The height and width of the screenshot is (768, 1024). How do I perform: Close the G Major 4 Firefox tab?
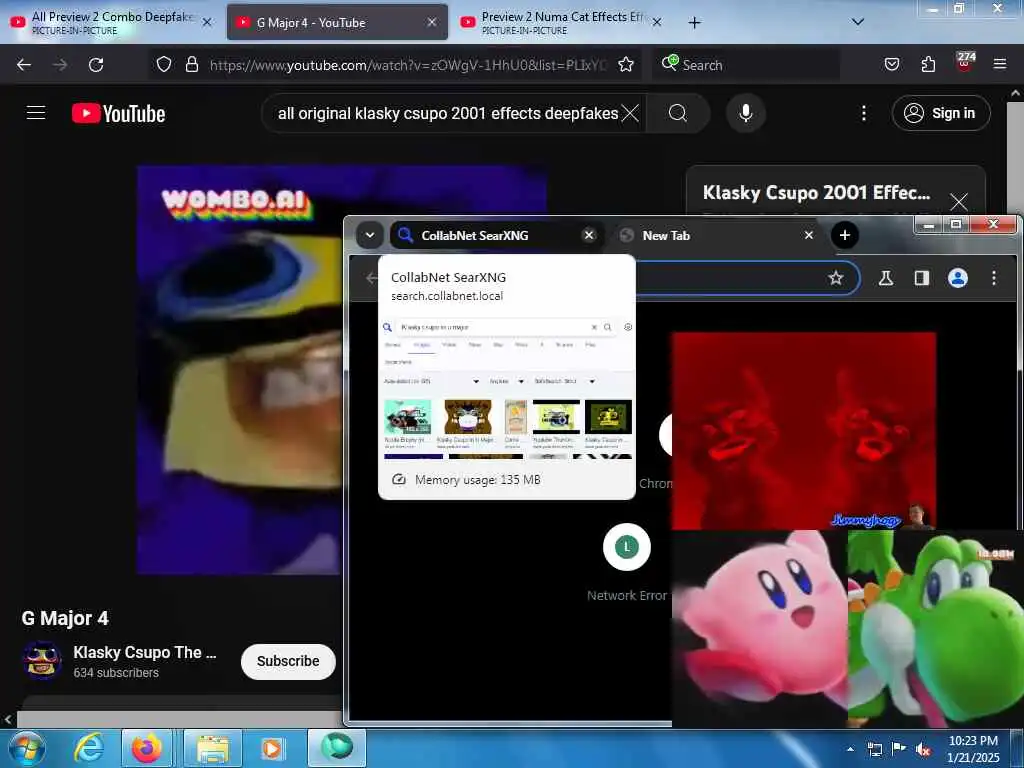tap(432, 22)
